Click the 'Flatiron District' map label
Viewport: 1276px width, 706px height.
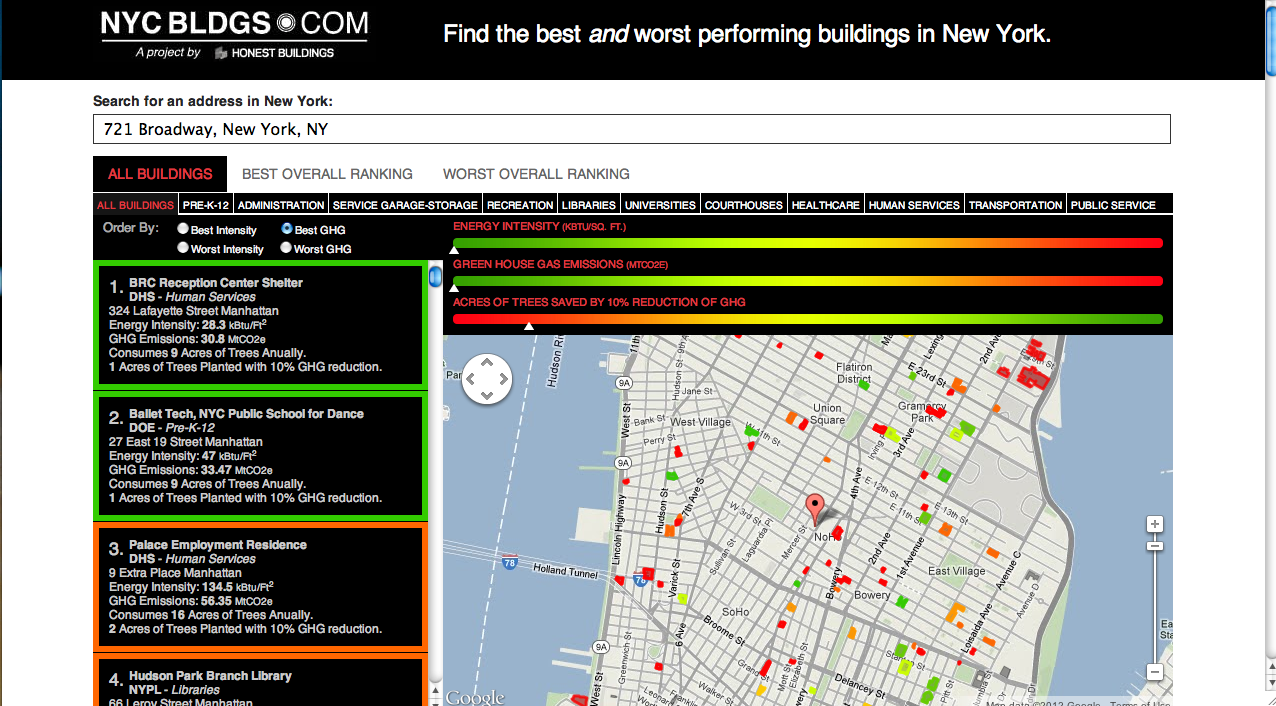point(854,373)
